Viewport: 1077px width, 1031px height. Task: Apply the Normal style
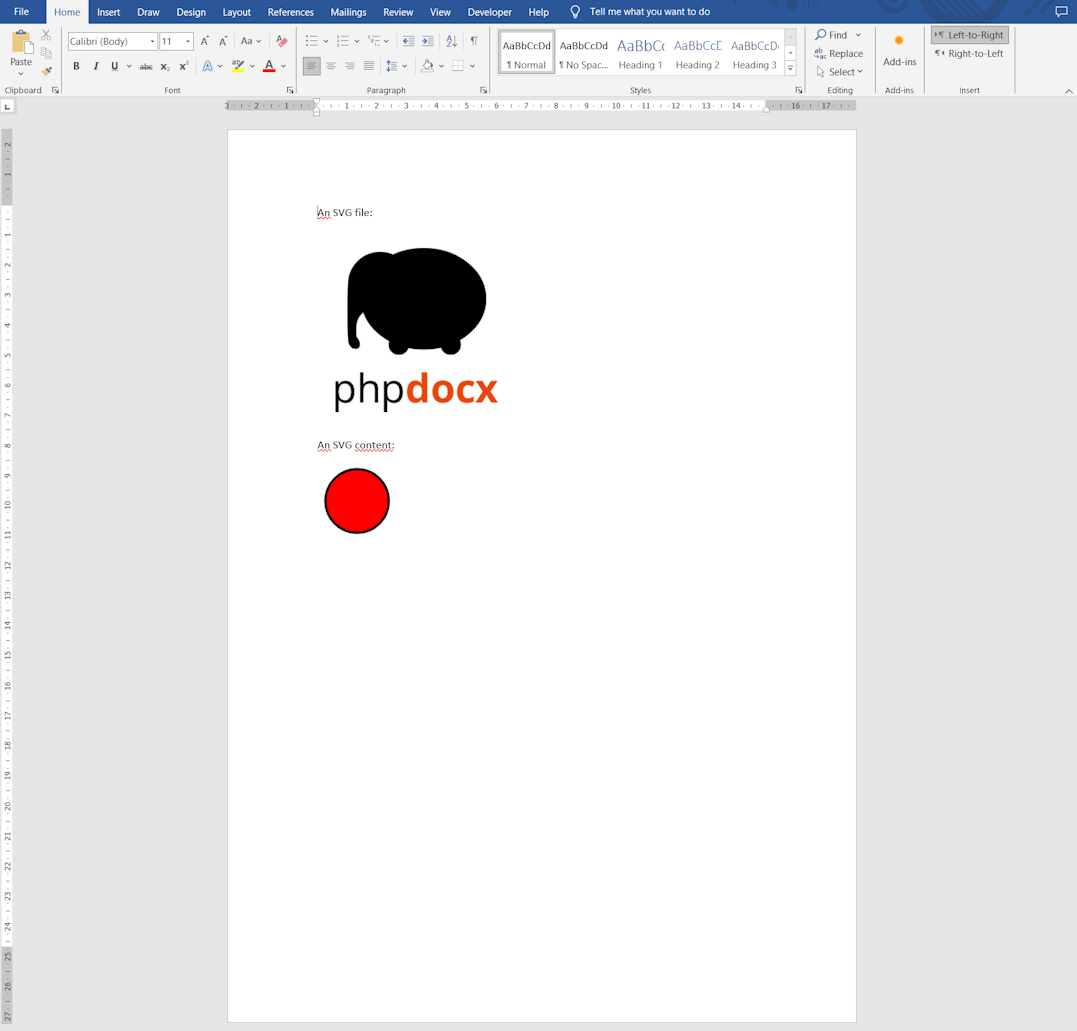(527, 52)
